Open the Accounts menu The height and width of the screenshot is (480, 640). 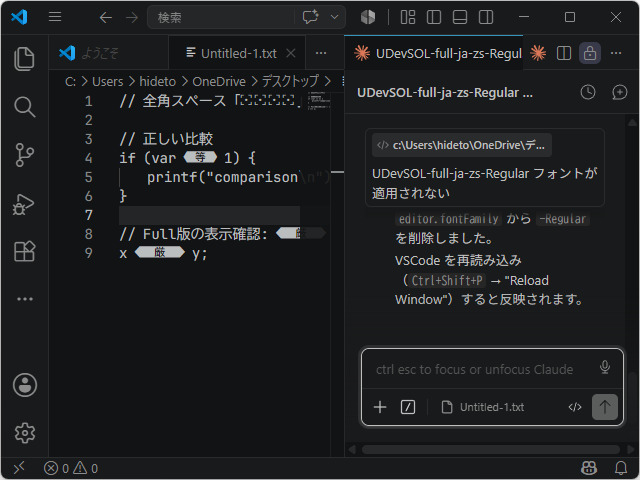point(25,384)
